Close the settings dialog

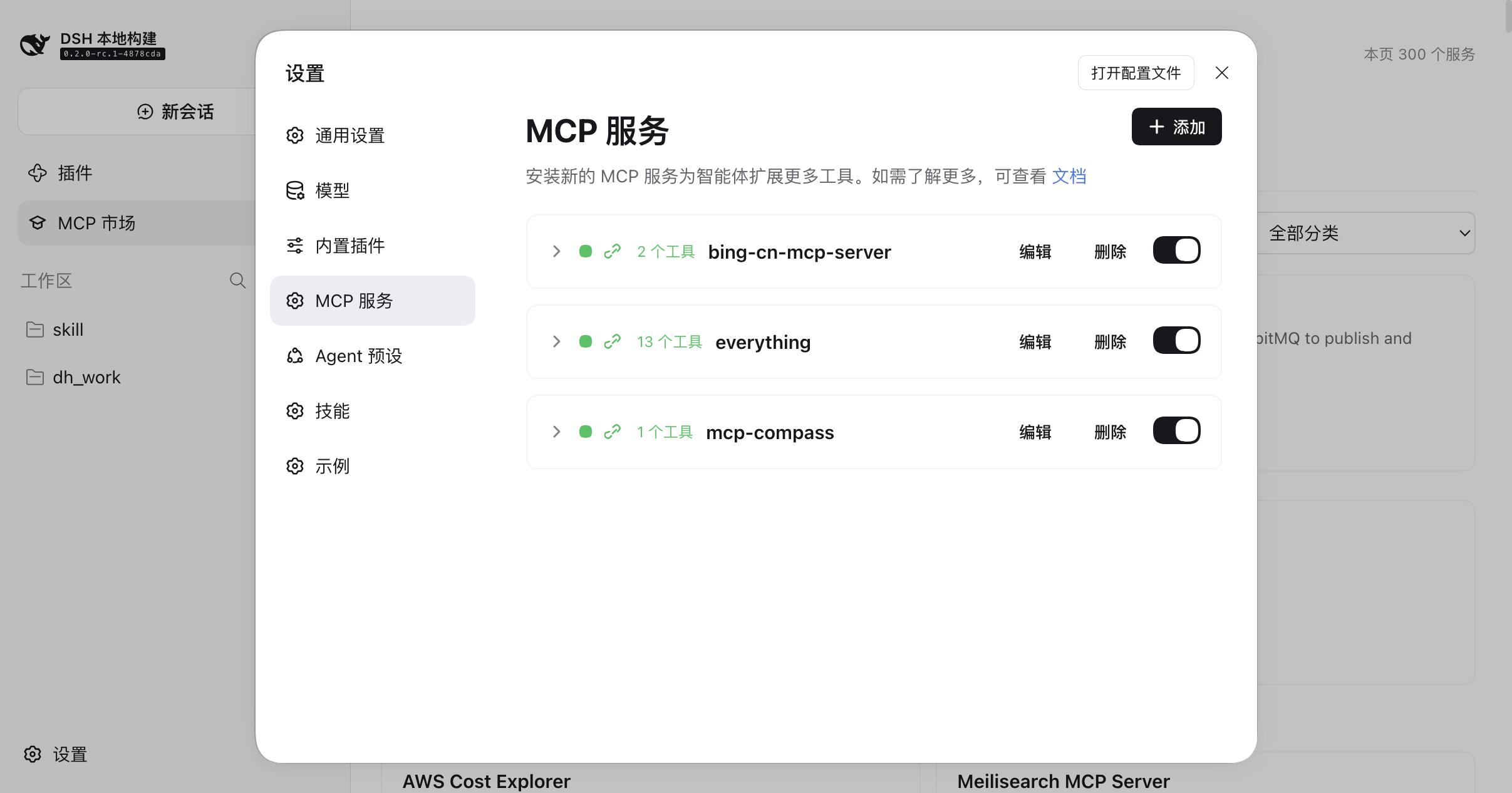[x=1221, y=73]
